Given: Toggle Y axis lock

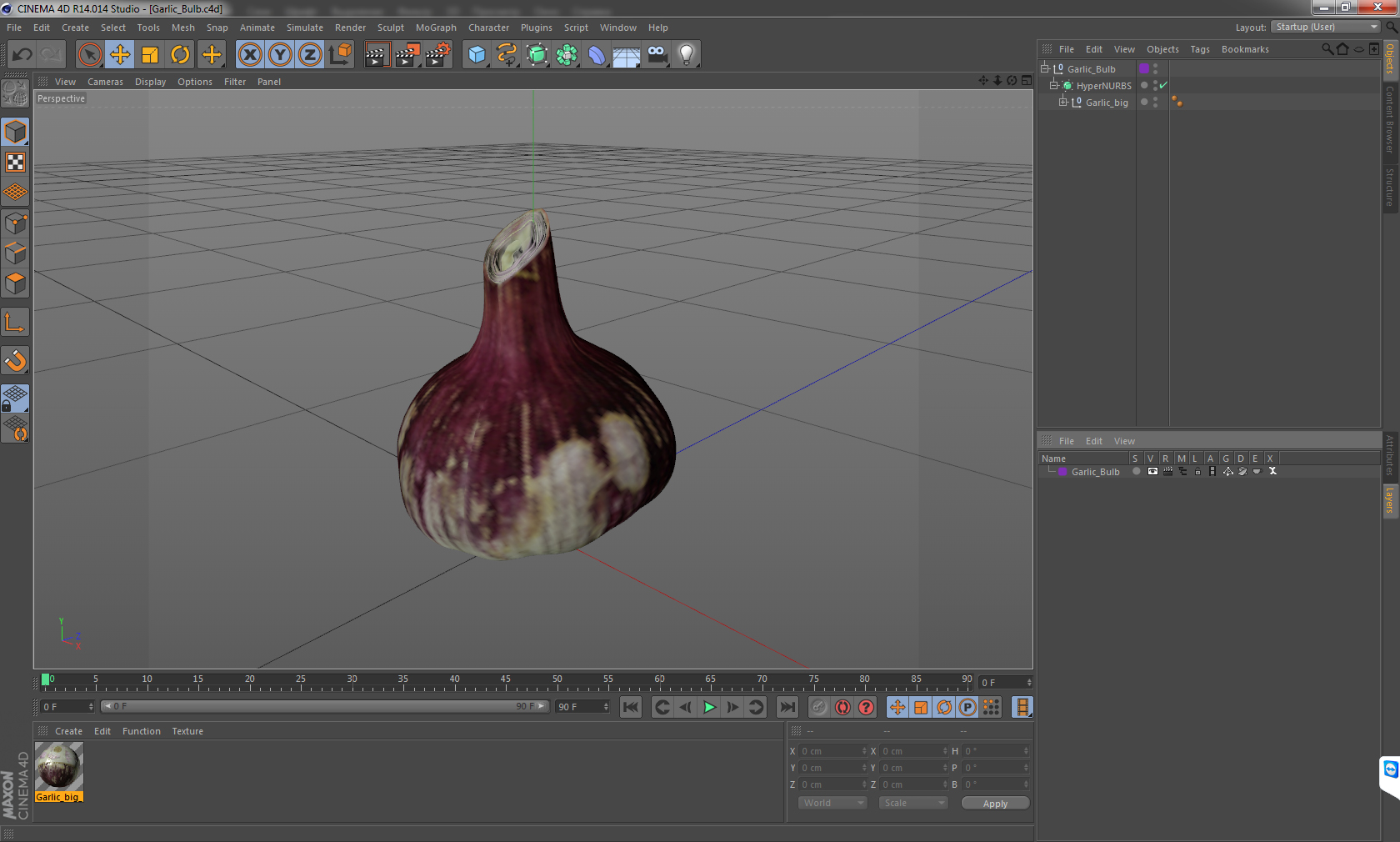Looking at the screenshot, I should point(280,55).
